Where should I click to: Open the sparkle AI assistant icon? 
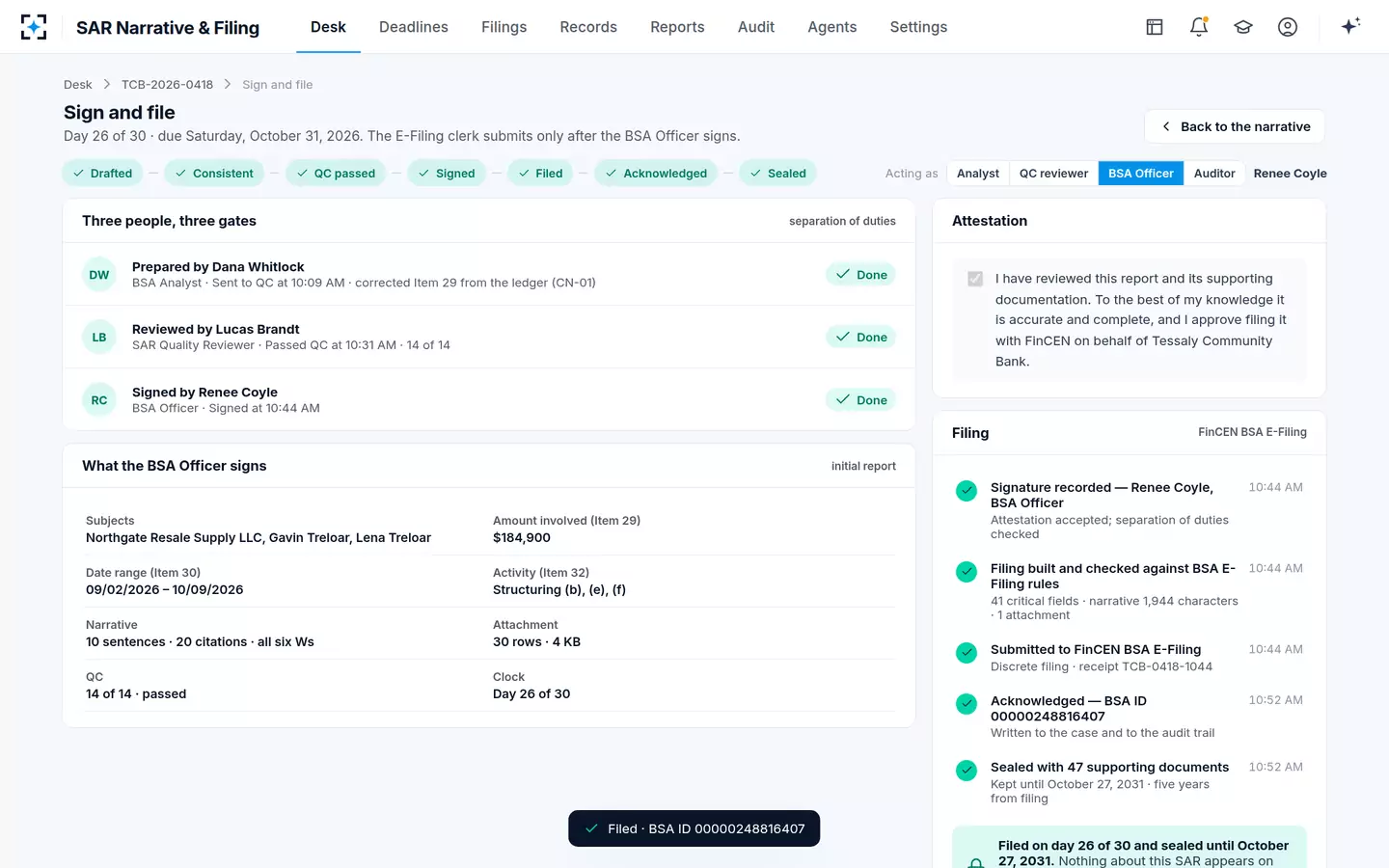[1350, 26]
